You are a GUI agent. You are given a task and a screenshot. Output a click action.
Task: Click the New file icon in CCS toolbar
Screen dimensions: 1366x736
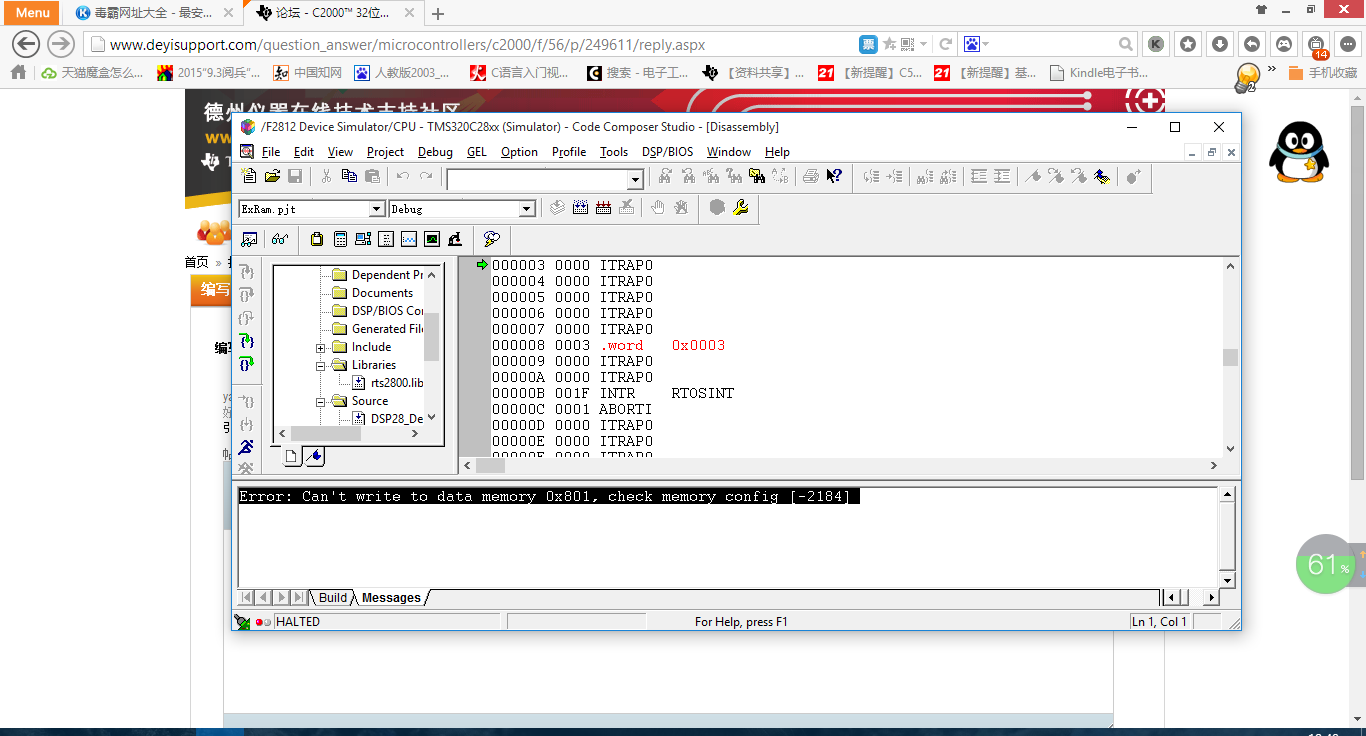(250, 177)
